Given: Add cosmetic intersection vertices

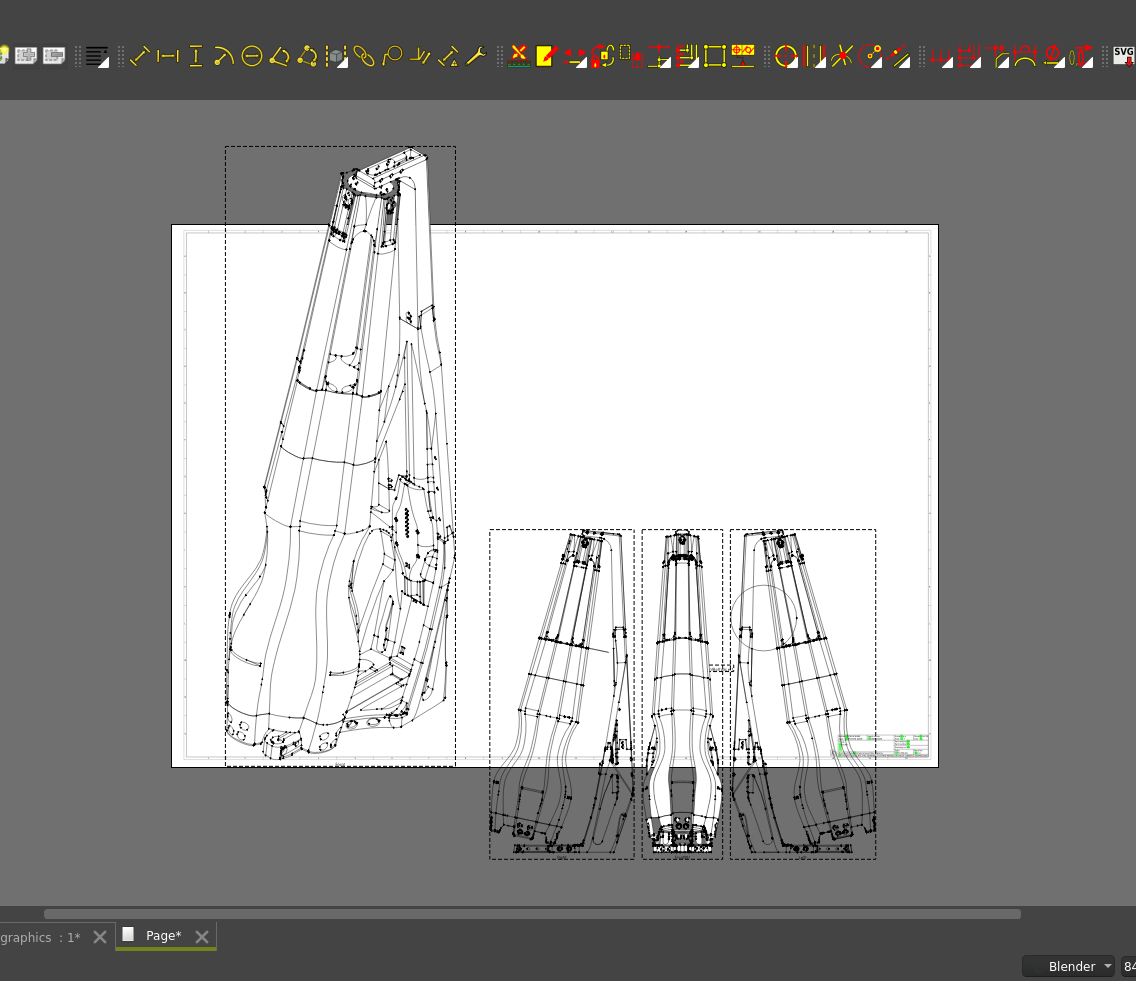Looking at the screenshot, I should point(842,56).
